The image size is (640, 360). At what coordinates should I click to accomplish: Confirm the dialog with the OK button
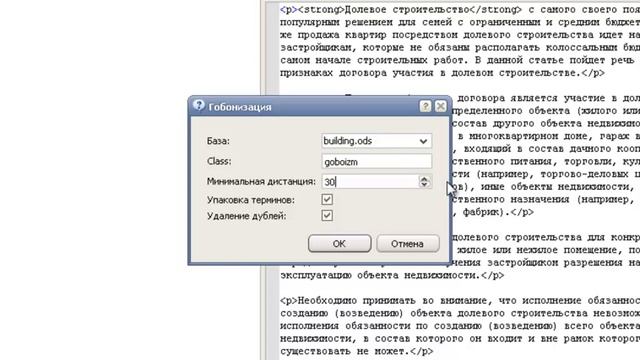[x=339, y=244]
